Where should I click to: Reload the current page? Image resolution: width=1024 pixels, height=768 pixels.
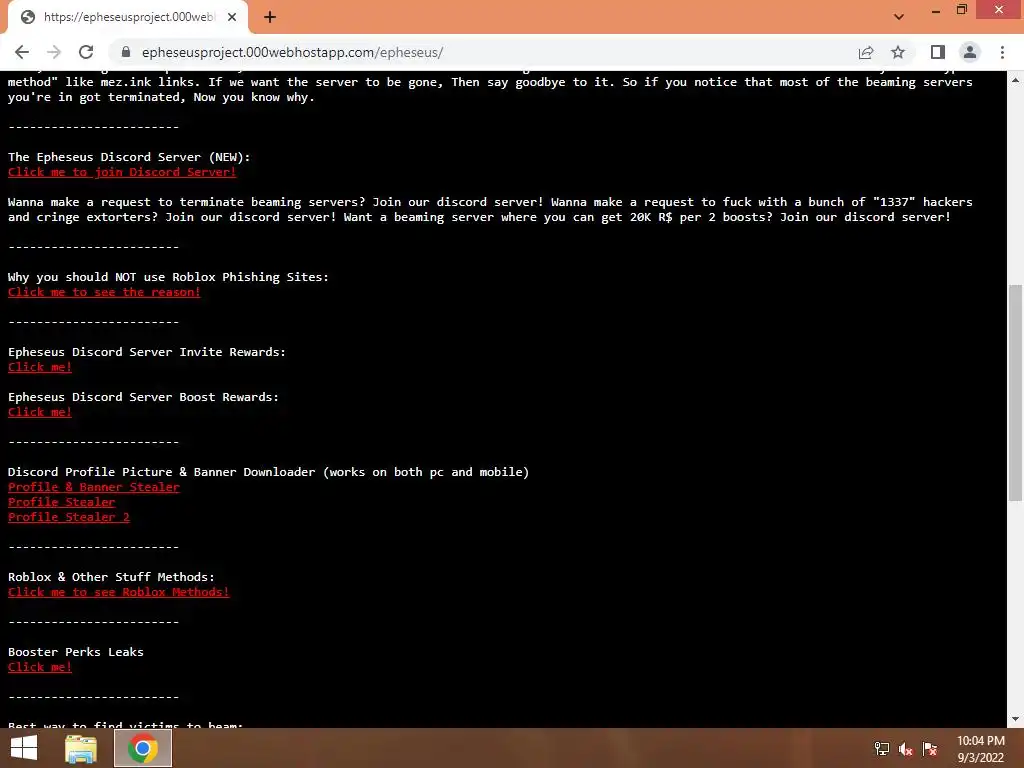pos(86,52)
